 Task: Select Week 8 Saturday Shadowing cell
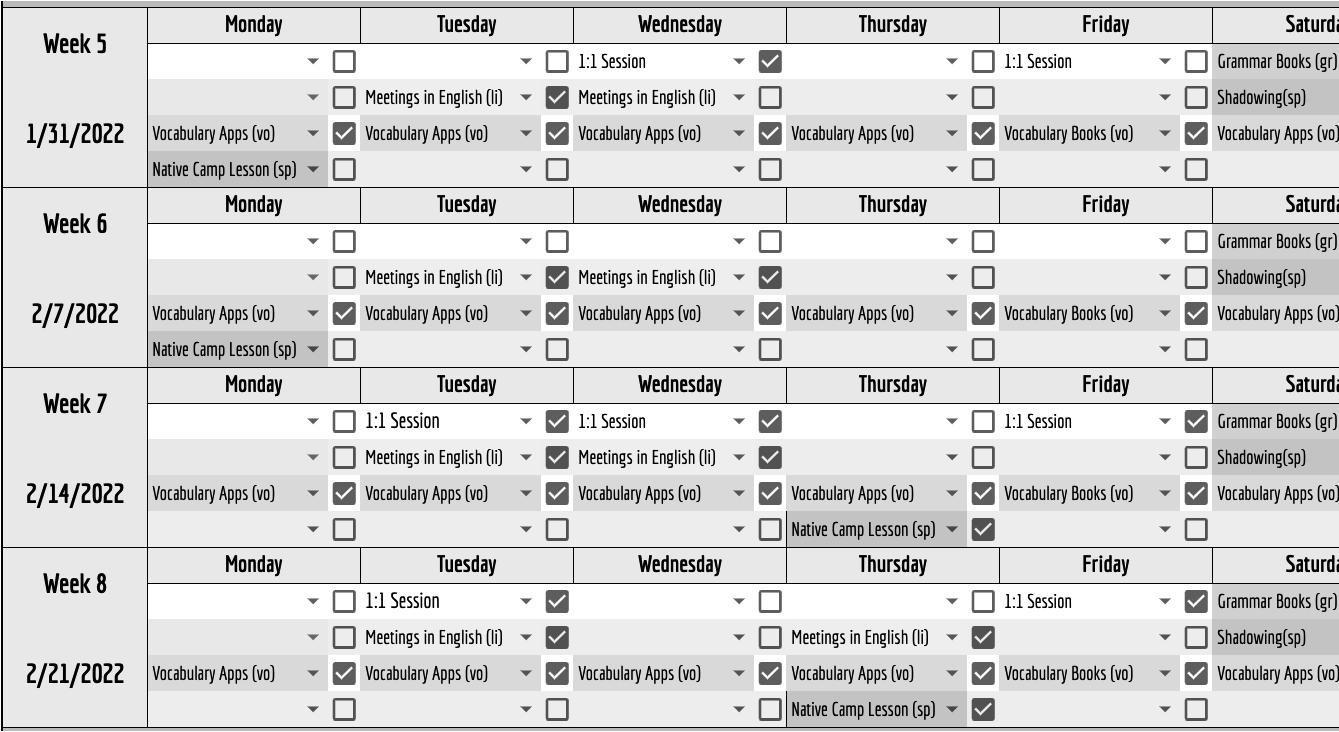1276,637
